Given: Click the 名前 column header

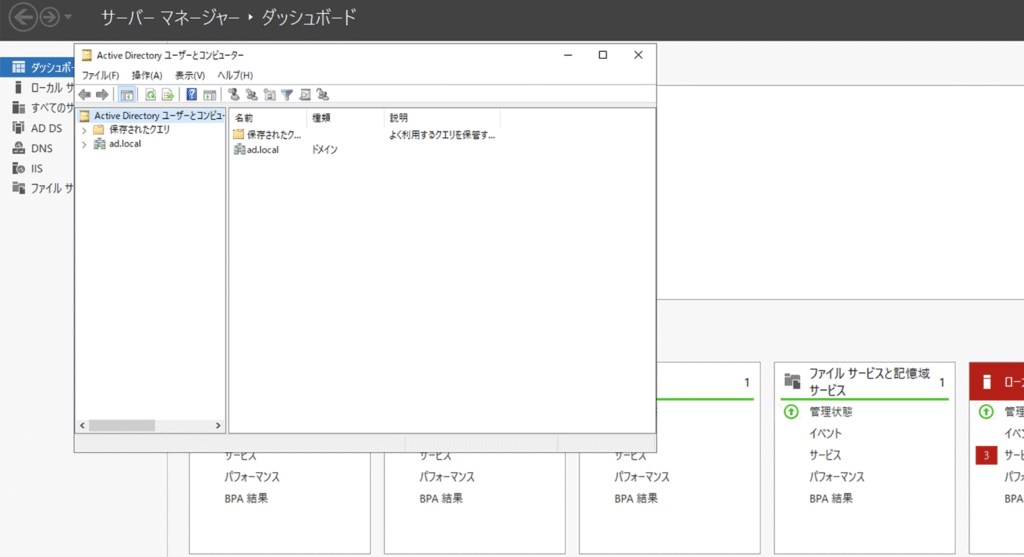Looking at the screenshot, I should (x=268, y=118).
